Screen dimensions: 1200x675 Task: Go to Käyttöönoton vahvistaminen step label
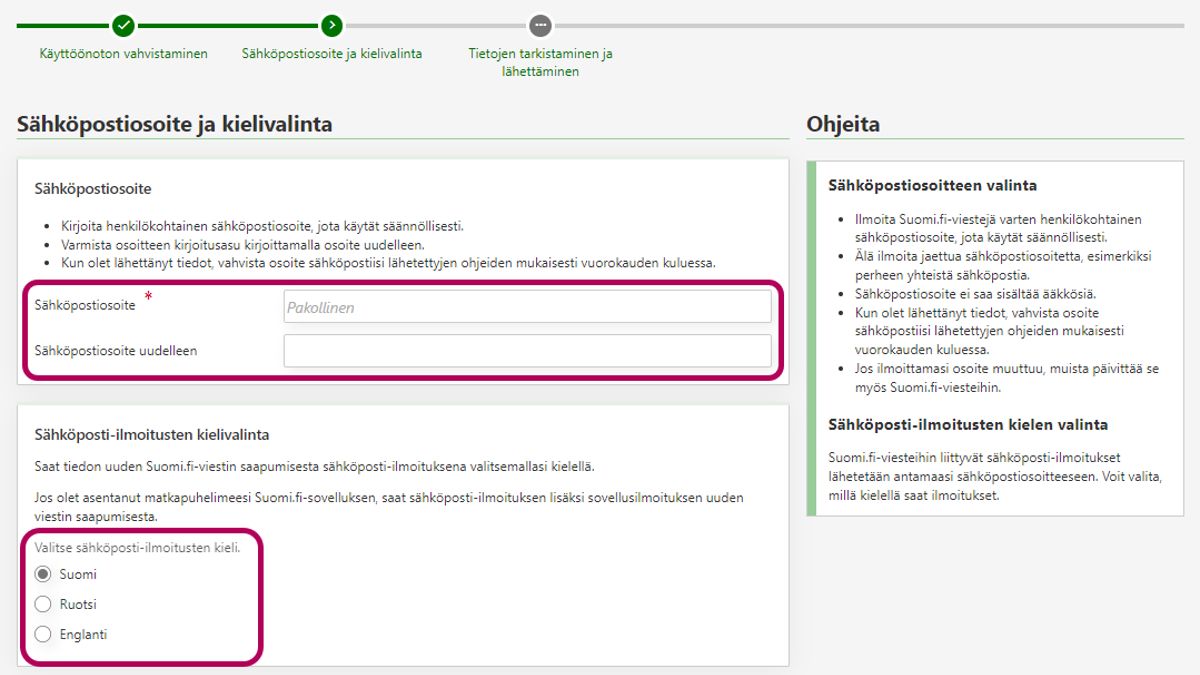[x=123, y=54]
